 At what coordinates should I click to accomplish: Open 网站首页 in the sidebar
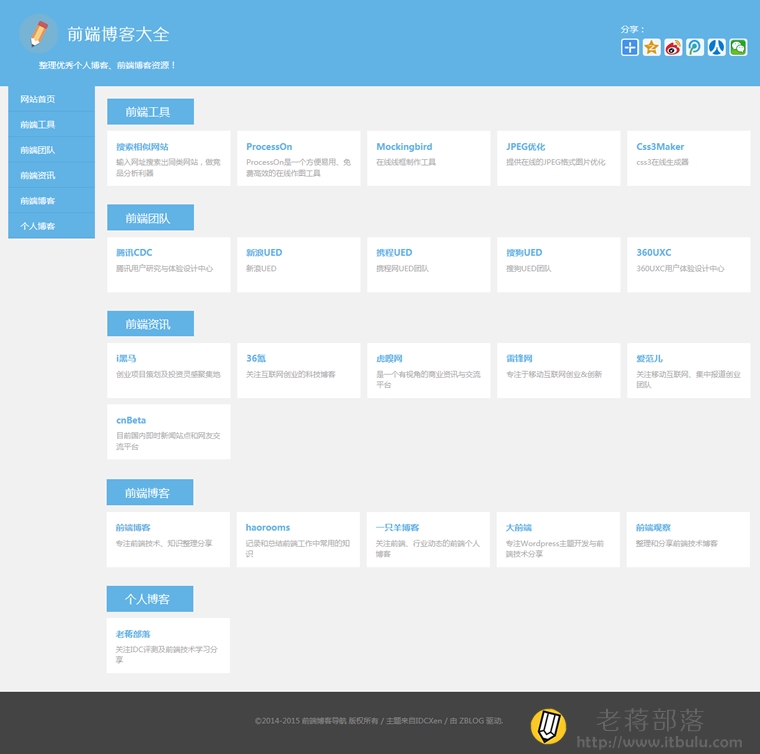point(51,99)
